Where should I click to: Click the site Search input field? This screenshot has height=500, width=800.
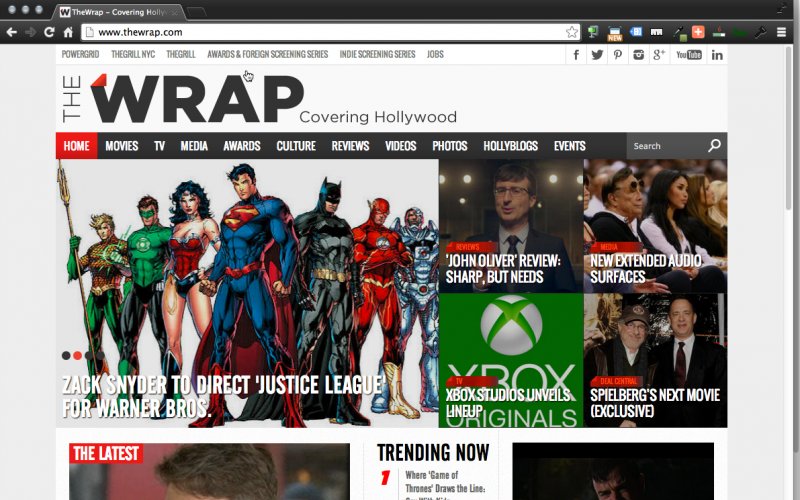[667, 146]
